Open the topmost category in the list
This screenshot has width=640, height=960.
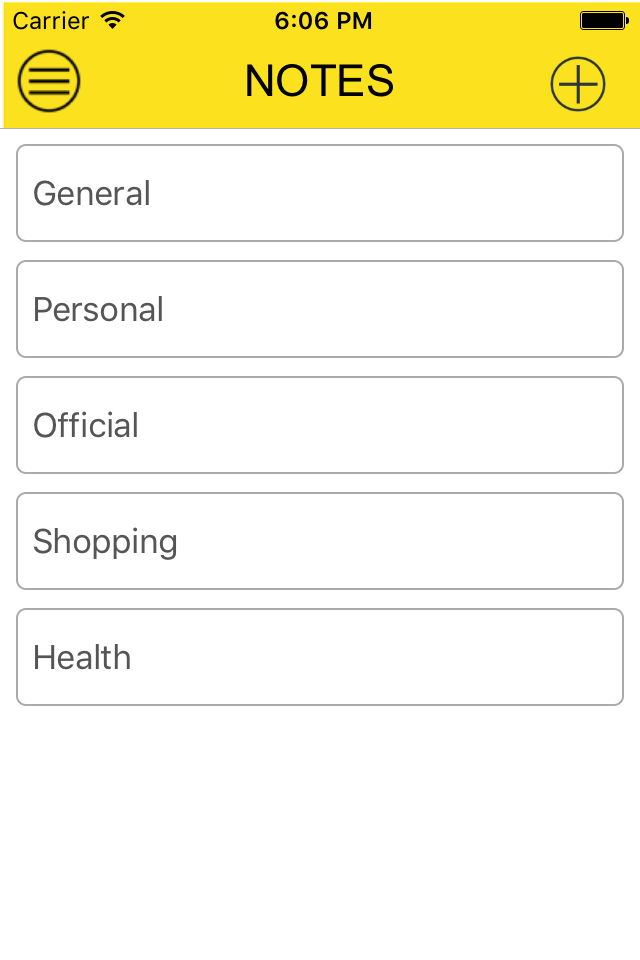coord(320,193)
